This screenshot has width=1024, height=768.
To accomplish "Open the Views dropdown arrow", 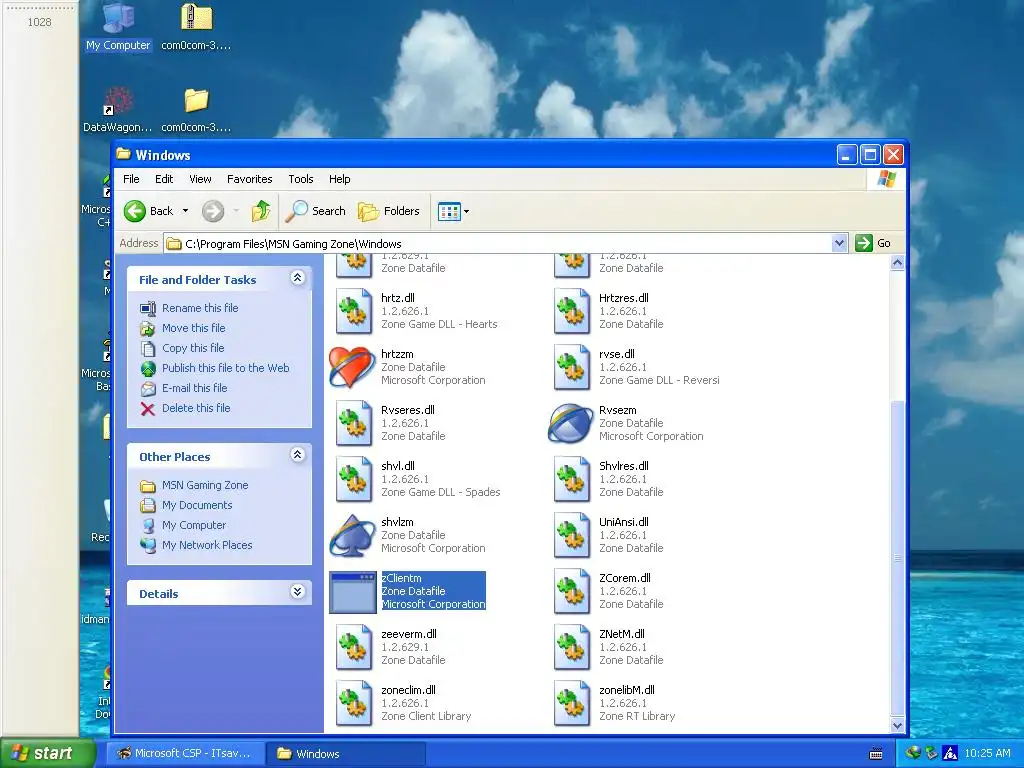I will [x=466, y=212].
